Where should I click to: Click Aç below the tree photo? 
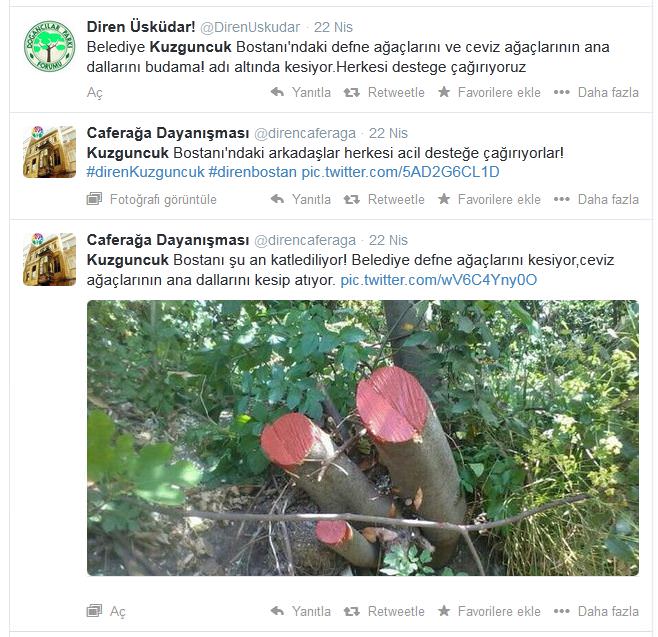point(106,611)
